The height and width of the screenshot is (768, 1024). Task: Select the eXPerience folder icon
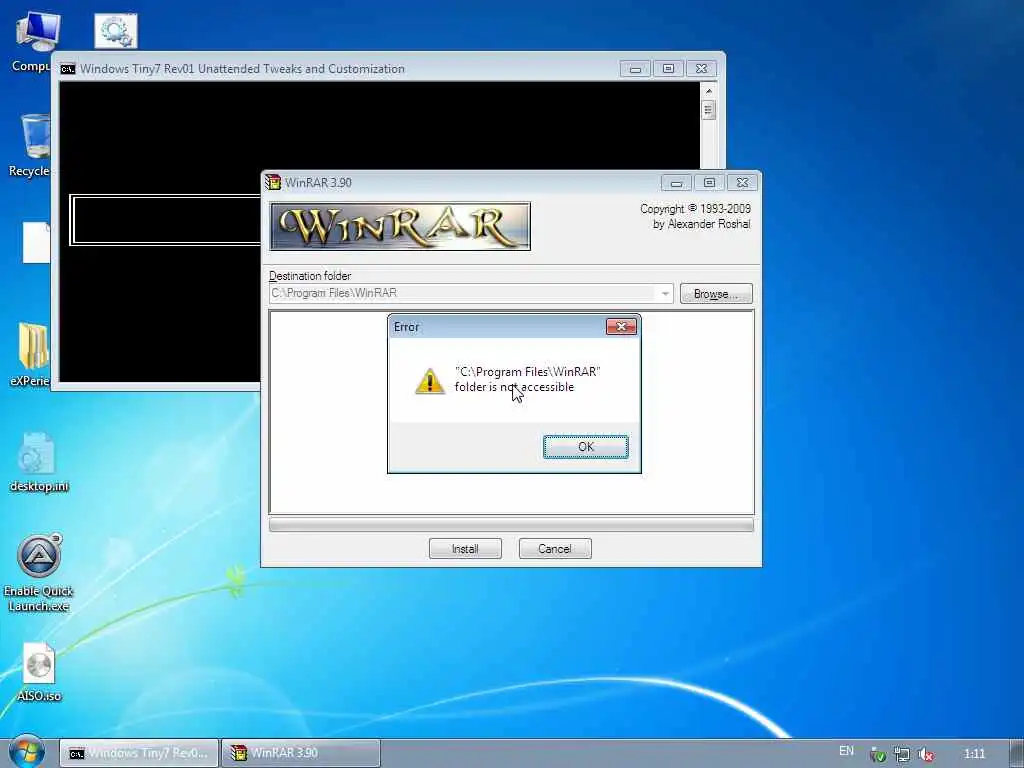(x=31, y=355)
